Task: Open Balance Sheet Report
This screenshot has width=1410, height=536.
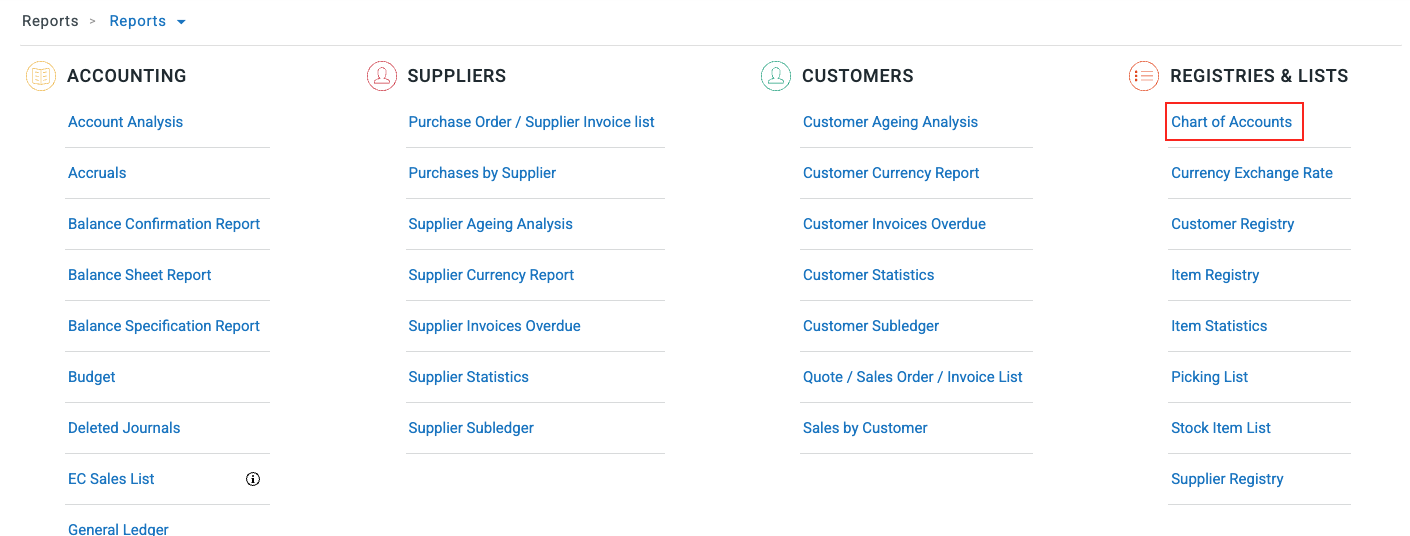Action: point(139,275)
